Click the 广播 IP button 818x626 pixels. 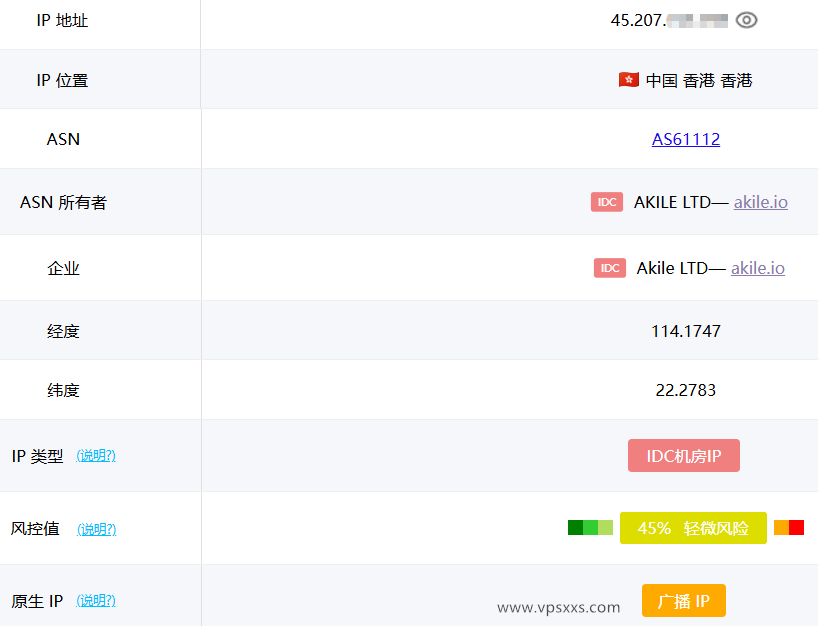pyautogui.click(x=683, y=600)
